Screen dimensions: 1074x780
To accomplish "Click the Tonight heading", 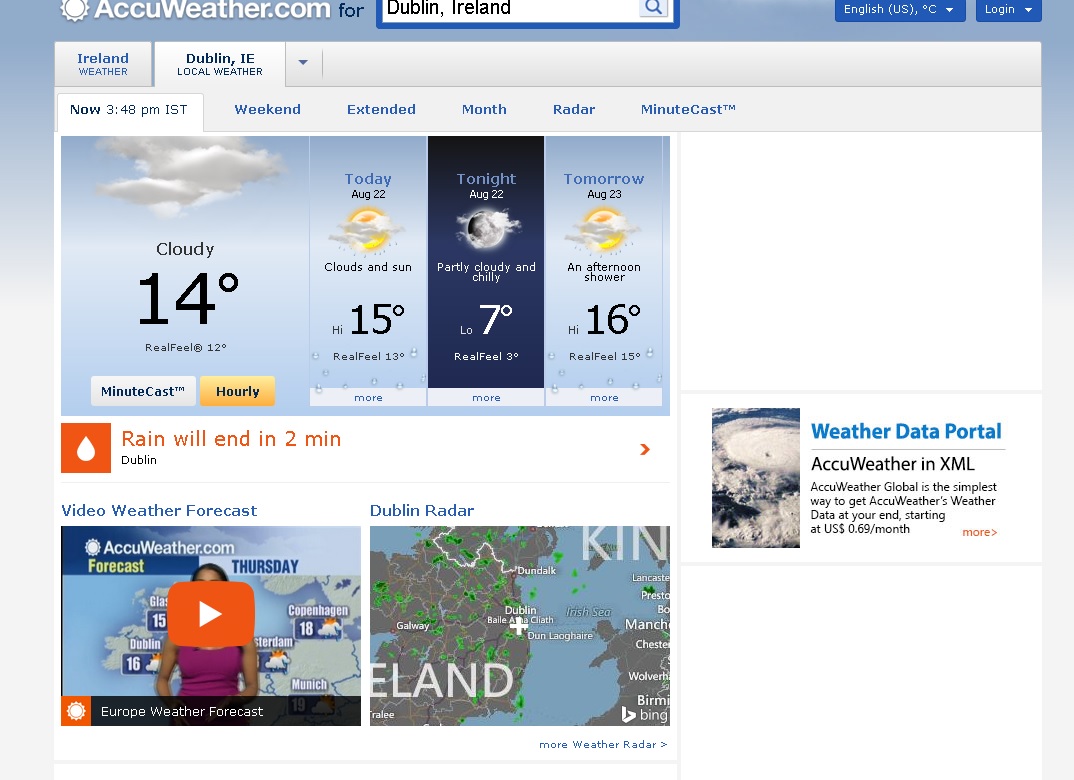I will click(486, 179).
